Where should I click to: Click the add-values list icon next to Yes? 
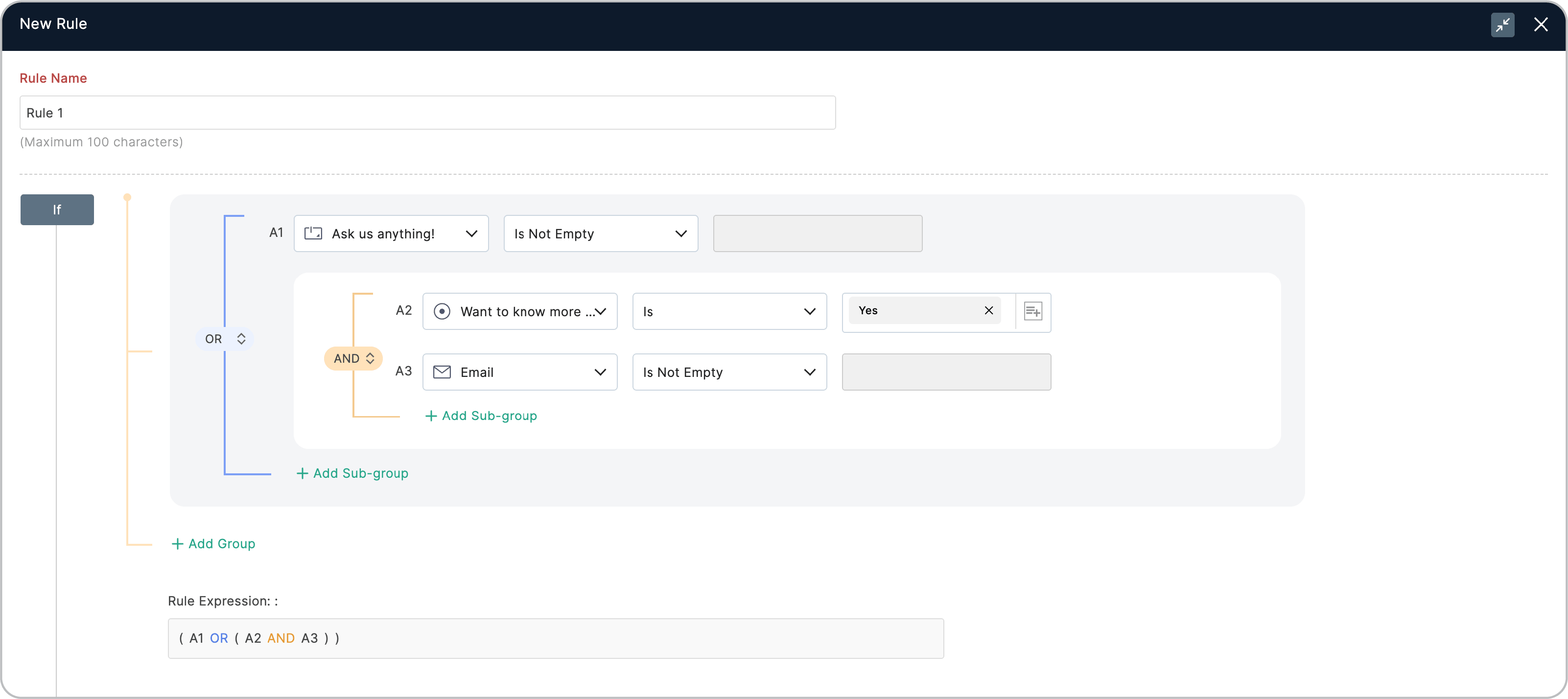pos(1032,312)
